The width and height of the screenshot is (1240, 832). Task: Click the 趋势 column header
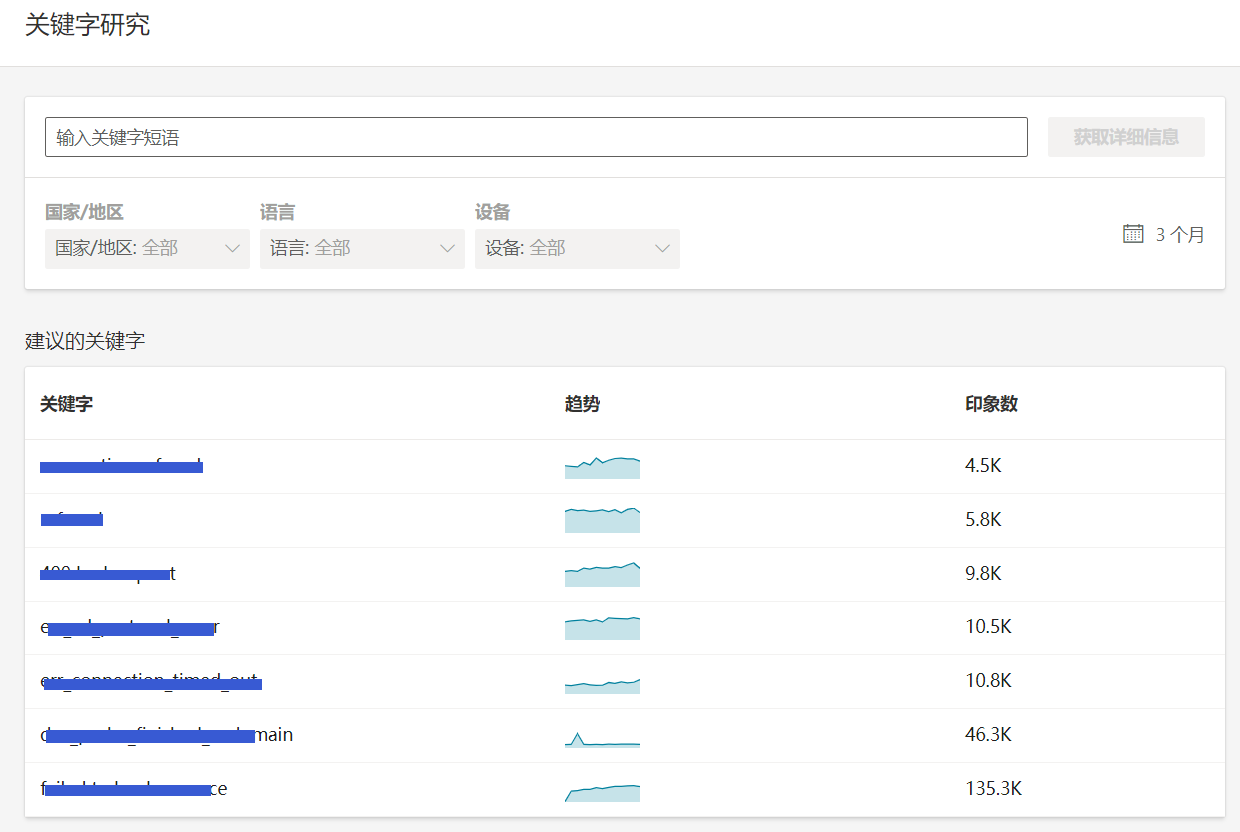tap(582, 404)
